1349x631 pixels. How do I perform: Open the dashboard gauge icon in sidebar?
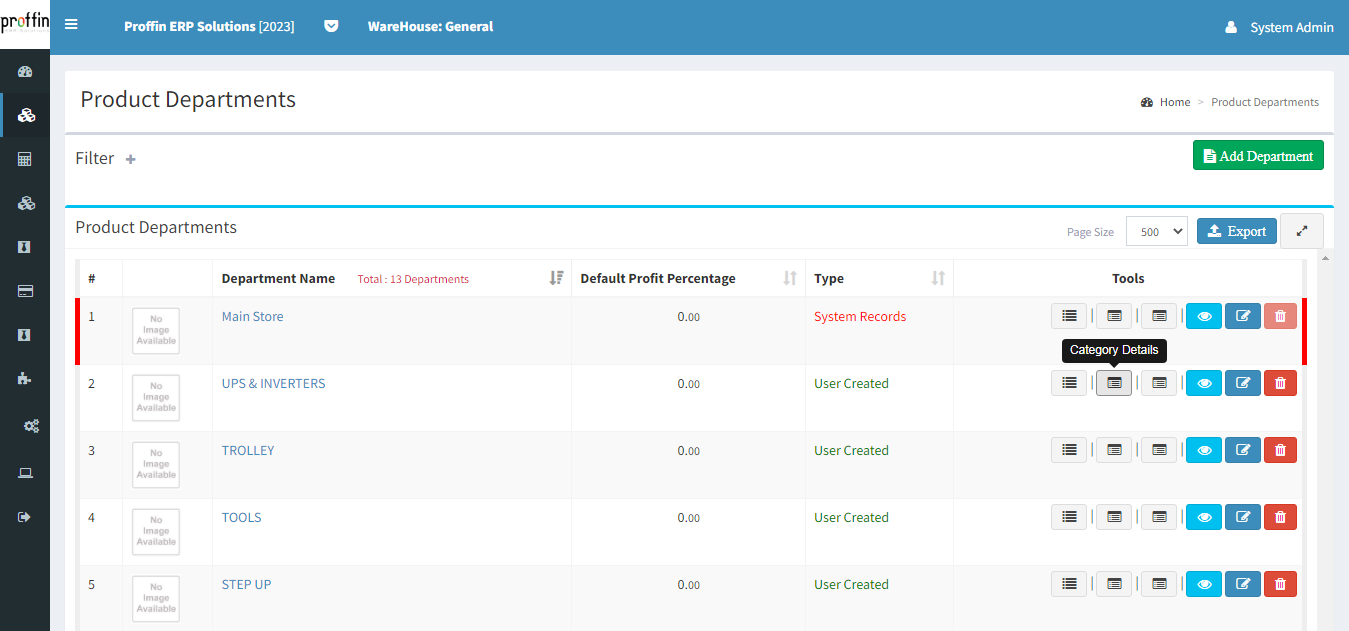coord(26,72)
